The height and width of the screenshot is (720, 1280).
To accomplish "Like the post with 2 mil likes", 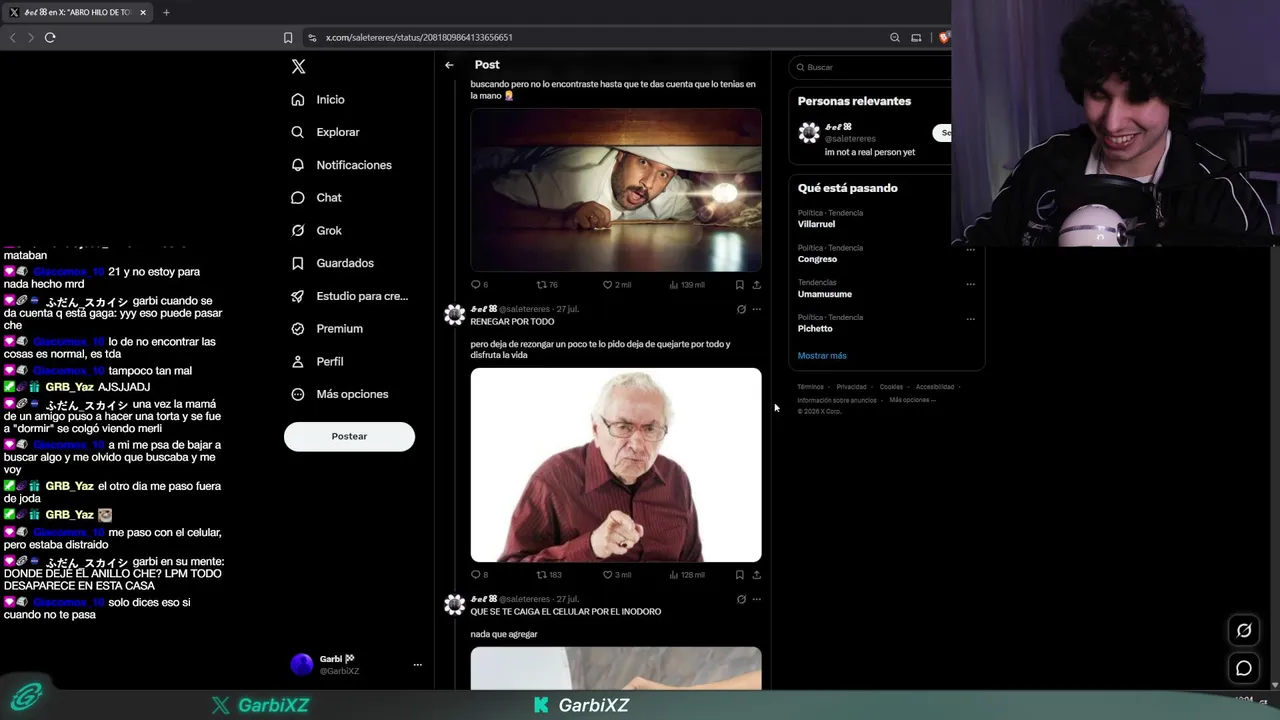I will click(617, 285).
